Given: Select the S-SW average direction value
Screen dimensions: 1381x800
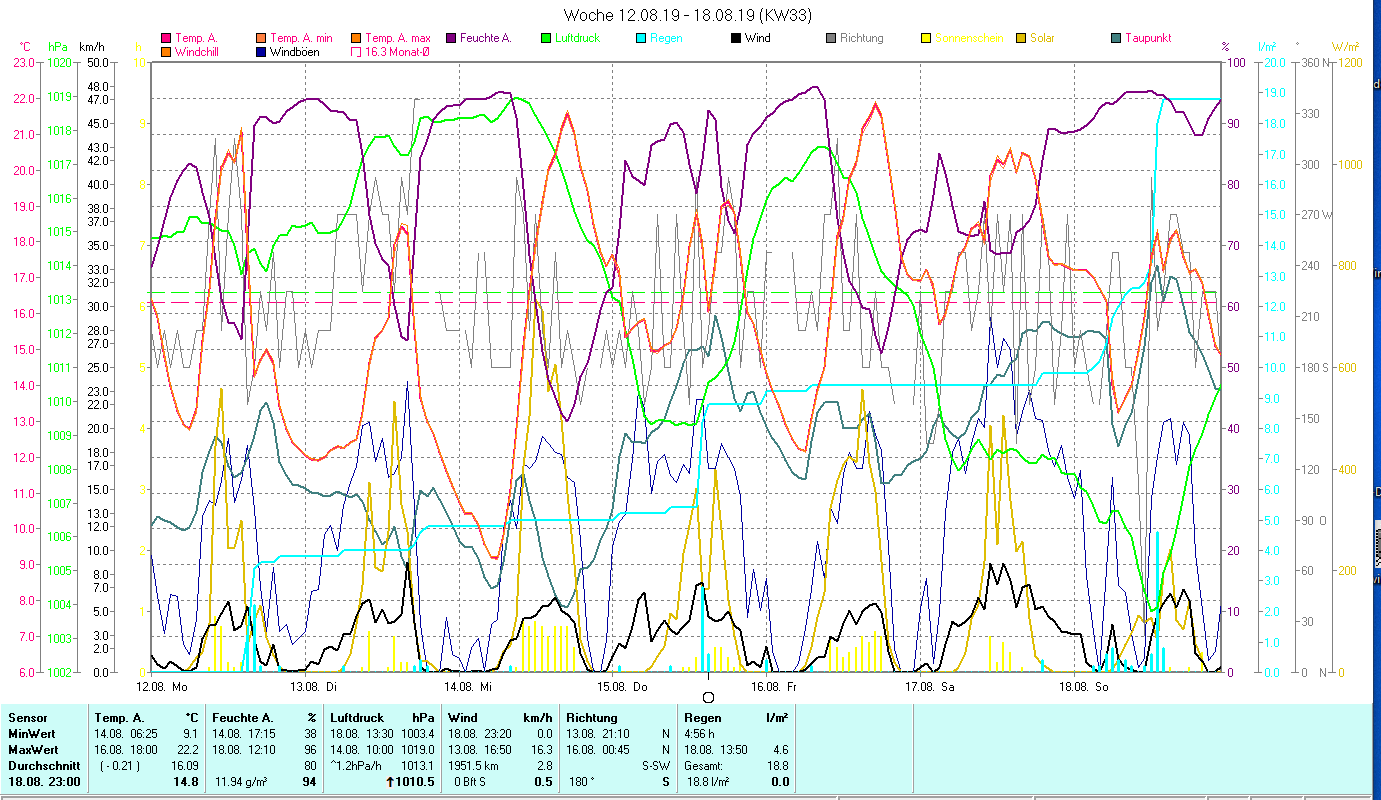Looking at the screenshot, I should (x=656, y=765).
